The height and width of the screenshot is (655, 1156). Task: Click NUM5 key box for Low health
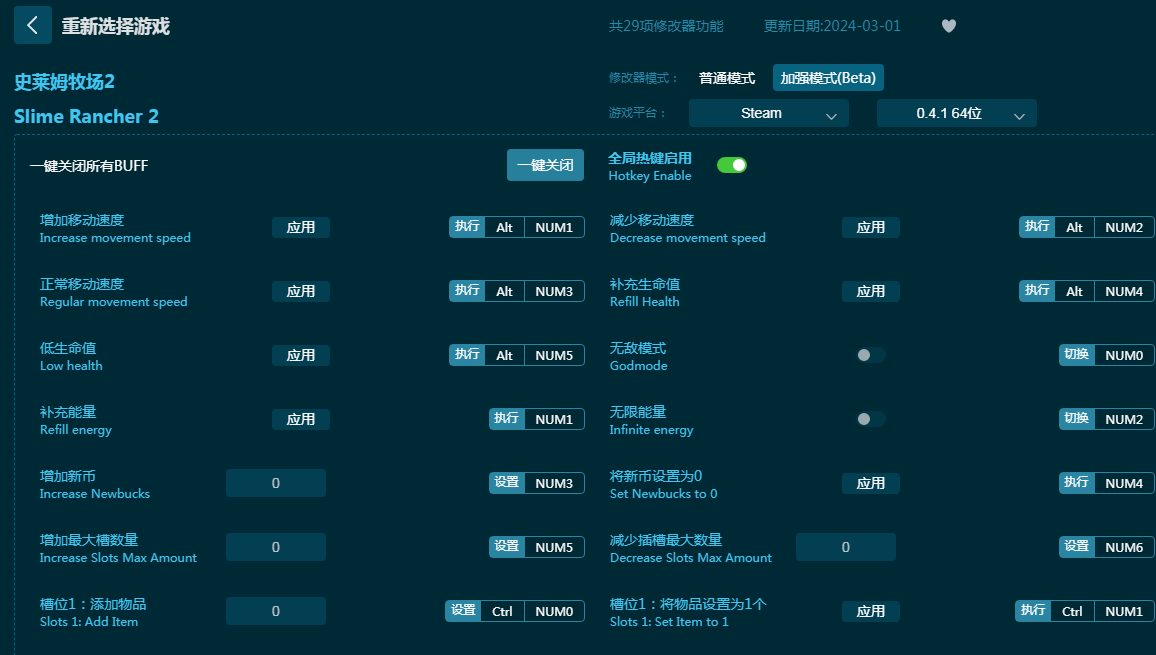[554, 356]
